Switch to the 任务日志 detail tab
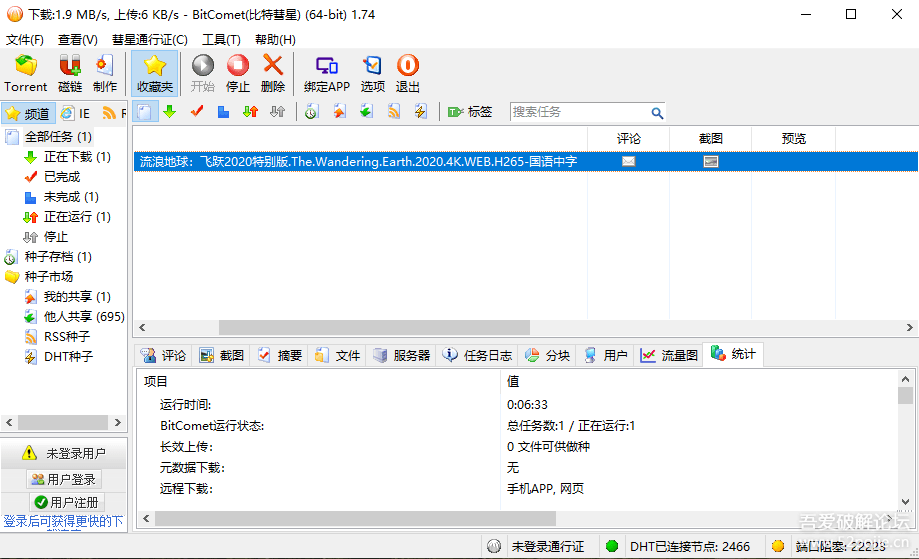 478,356
